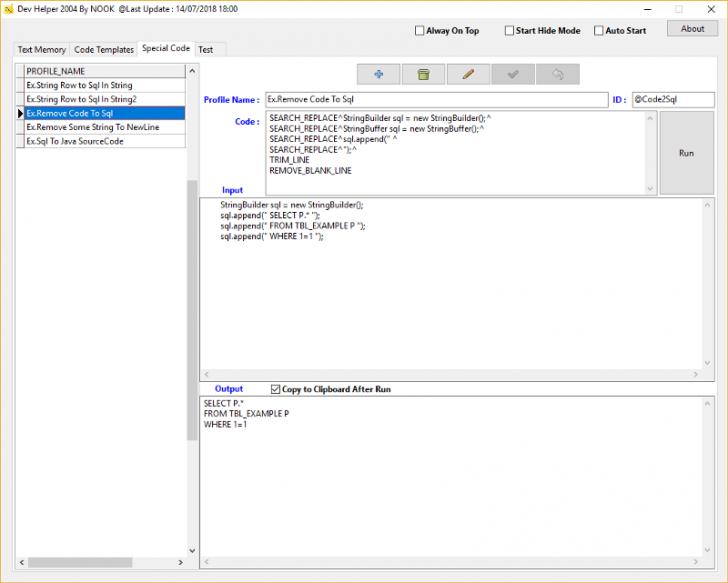Click the grey undo arrow icon
This screenshot has width=728, height=583.
558,74
